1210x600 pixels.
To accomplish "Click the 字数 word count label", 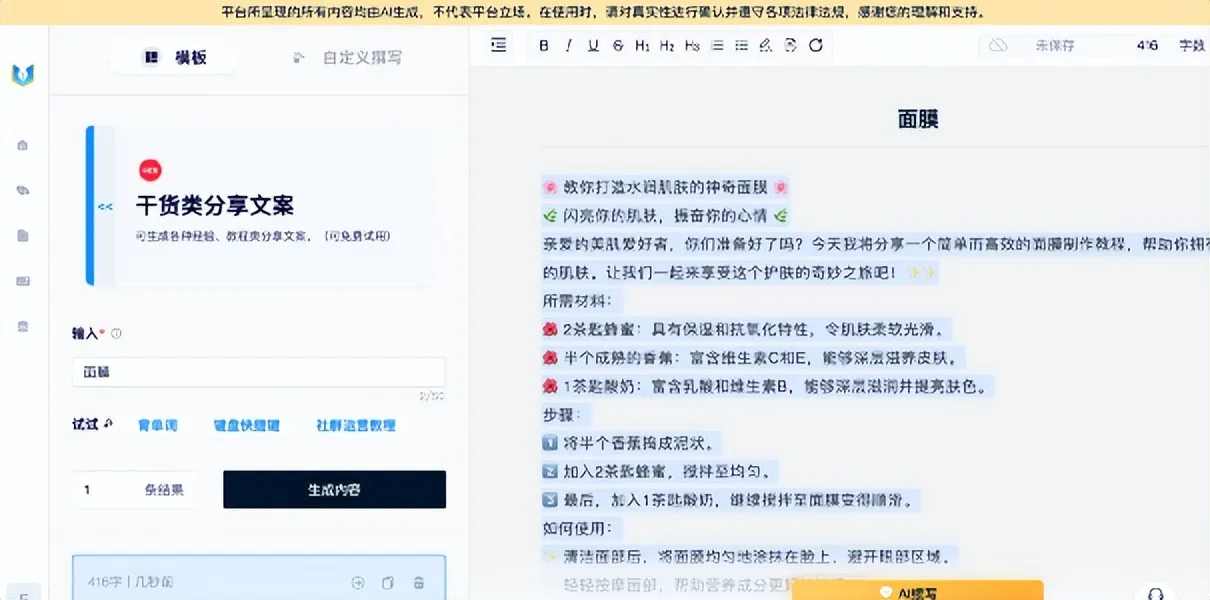I will pos(1192,45).
